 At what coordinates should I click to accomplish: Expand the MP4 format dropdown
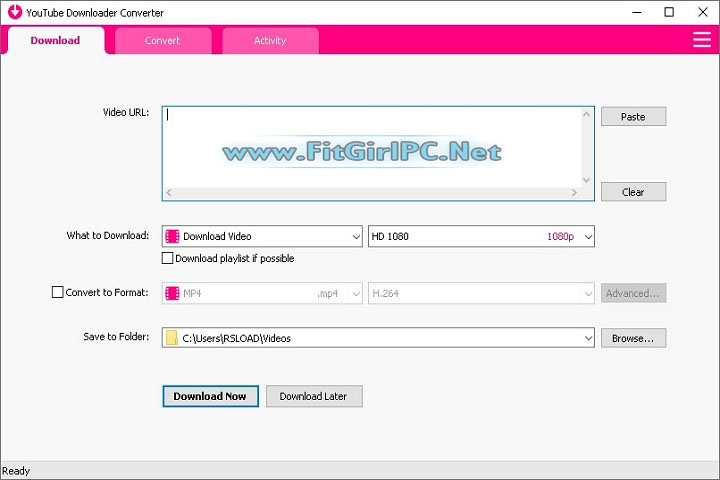coord(356,294)
